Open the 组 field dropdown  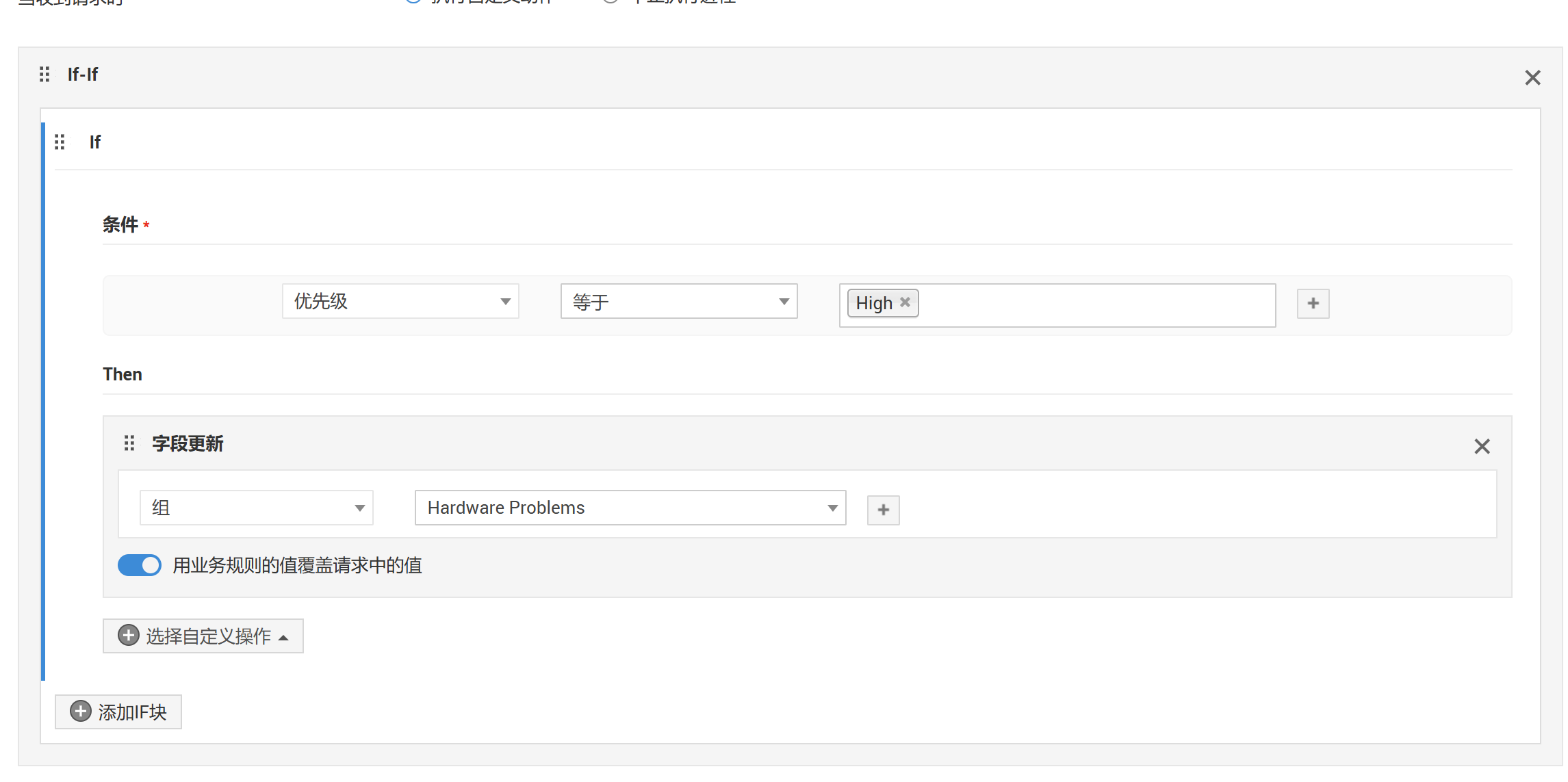pyautogui.click(x=256, y=508)
